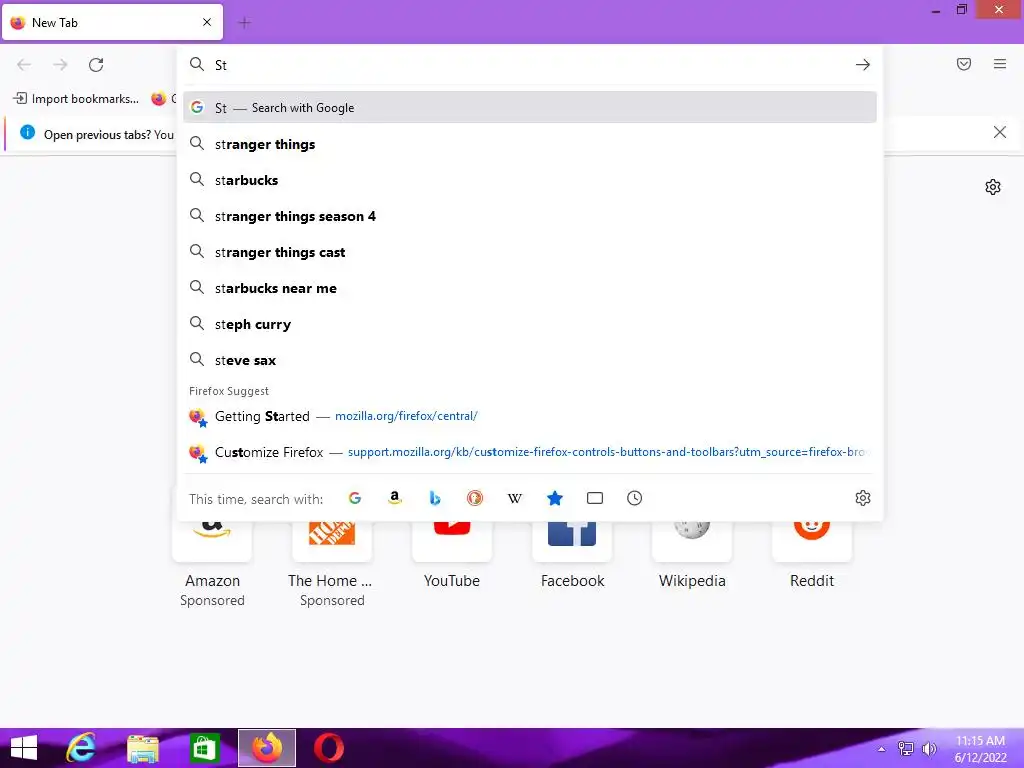Image resolution: width=1024 pixels, height=768 pixels.
Task: Choose 'stranger things cast' suggestion
Action: [530, 252]
